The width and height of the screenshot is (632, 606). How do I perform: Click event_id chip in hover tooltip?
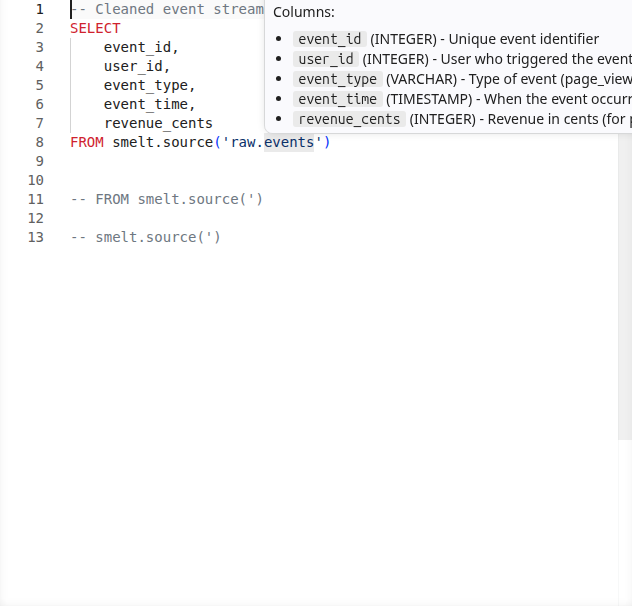[x=330, y=39]
